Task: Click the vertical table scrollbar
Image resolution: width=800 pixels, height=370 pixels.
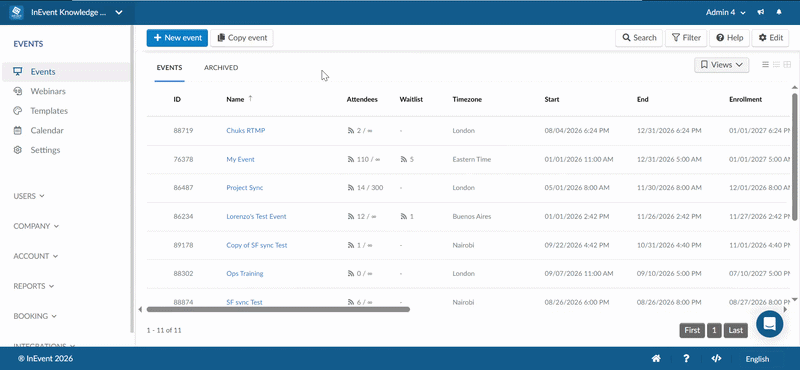Action: click(x=794, y=156)
